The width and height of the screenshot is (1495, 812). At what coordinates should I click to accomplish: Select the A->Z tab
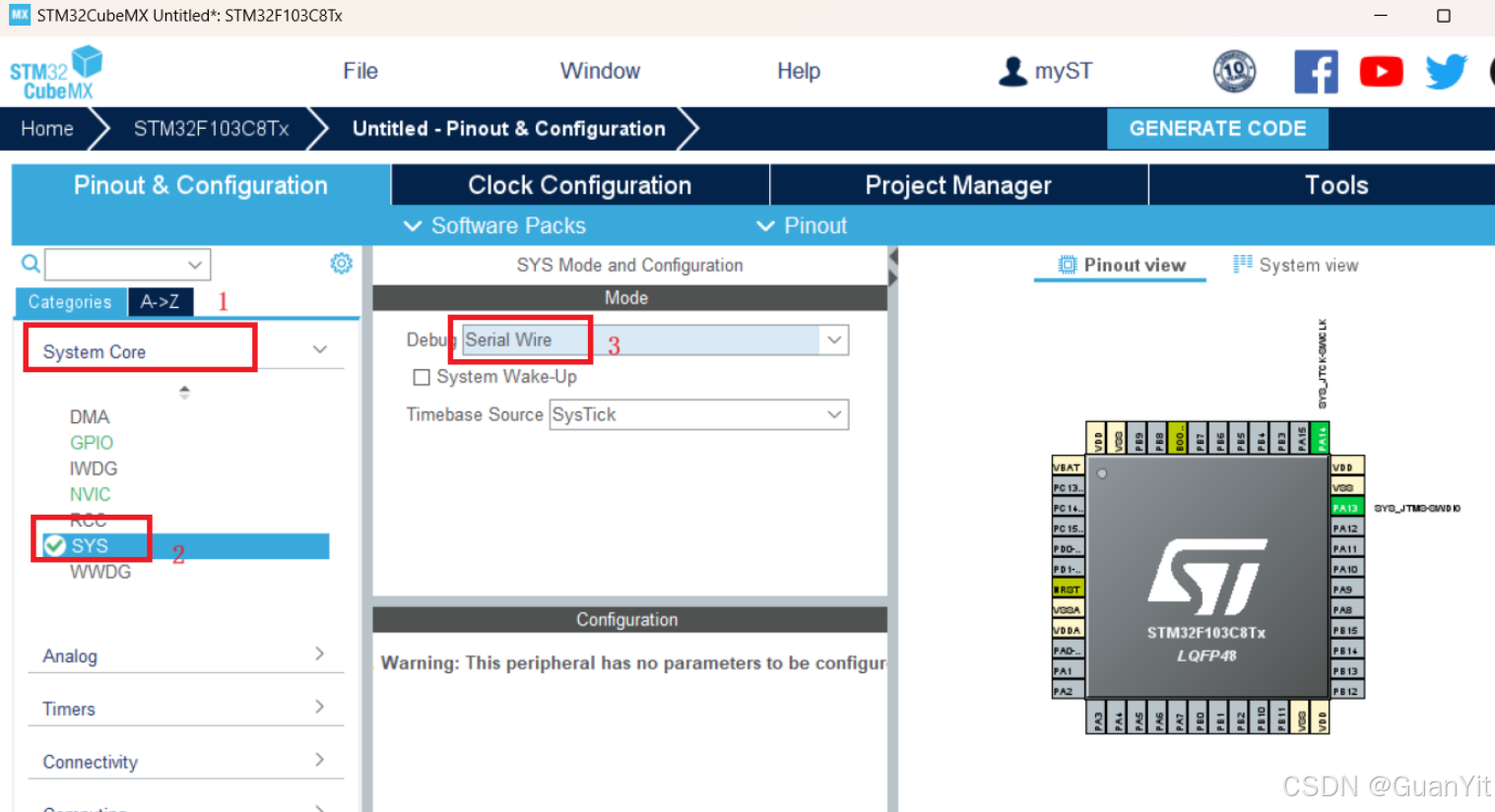160,302
